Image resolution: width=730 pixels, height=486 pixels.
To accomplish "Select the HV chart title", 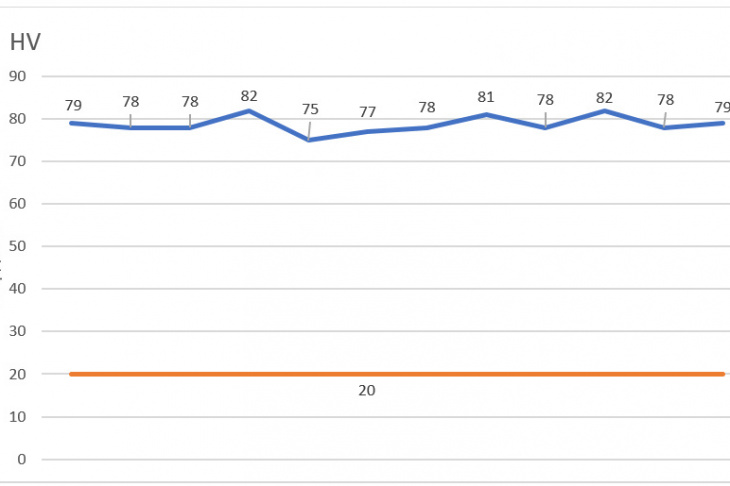I will (25, 42).
